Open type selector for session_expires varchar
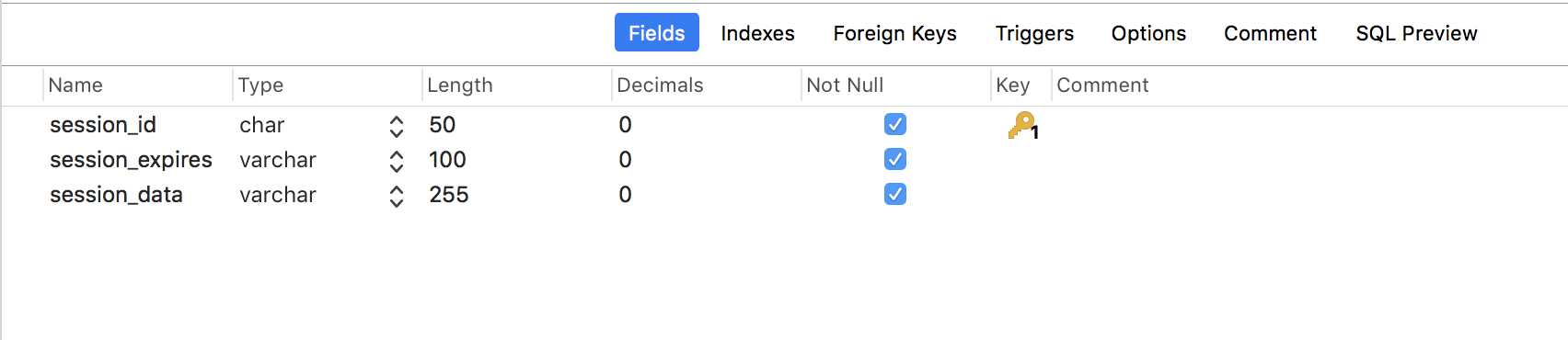 click(x=397, y=161)
